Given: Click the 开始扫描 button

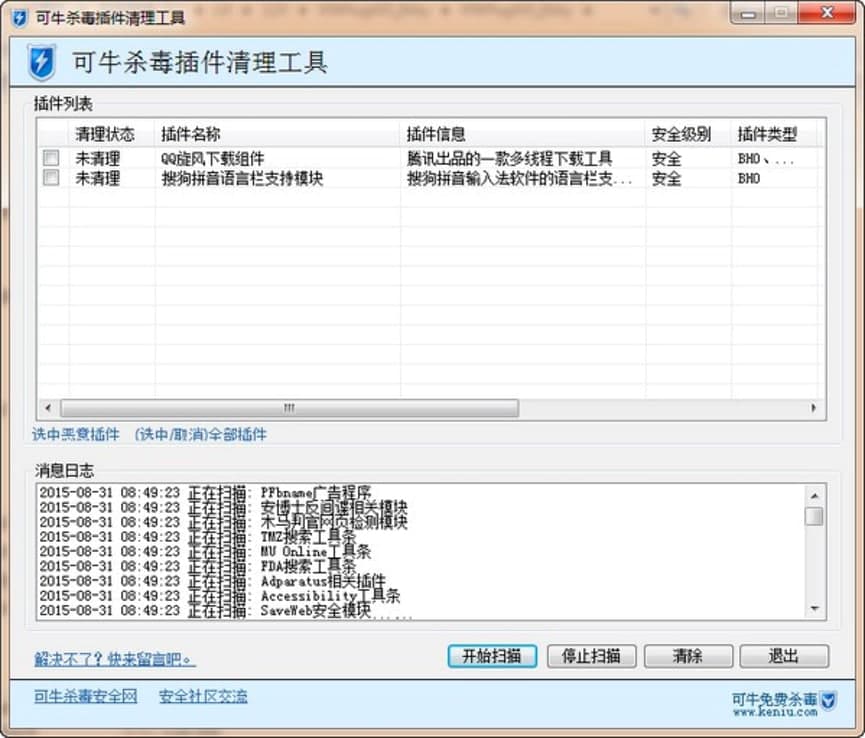Looking at the screenshot, I should tap(492, 656).
